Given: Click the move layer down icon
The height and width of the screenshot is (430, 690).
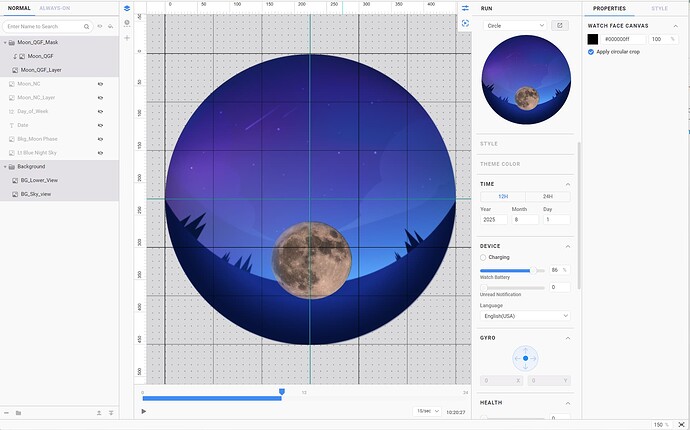Looking at the screenshot, I should pyautogui.click(x=111, y=413).
